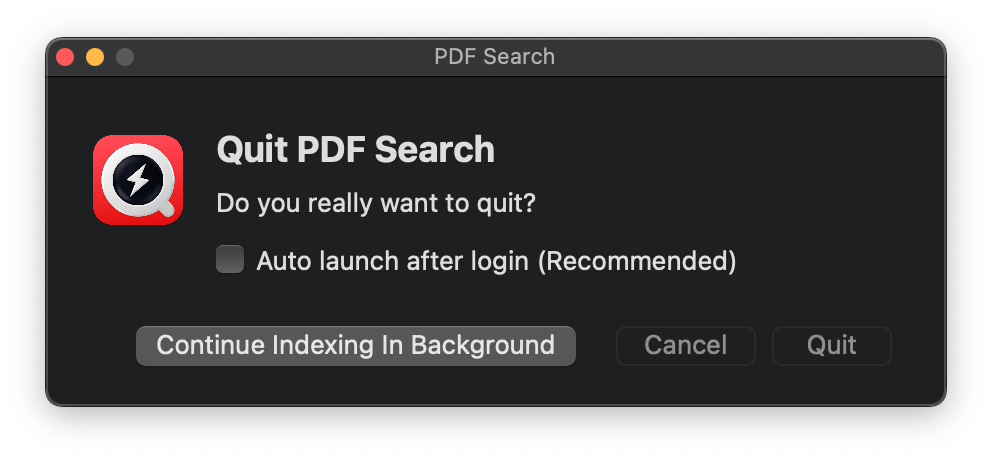This screenshot has width=992, height=460.
Task: Click the magnifying glass handle on app icon
Action: click(x=165, y=207)
